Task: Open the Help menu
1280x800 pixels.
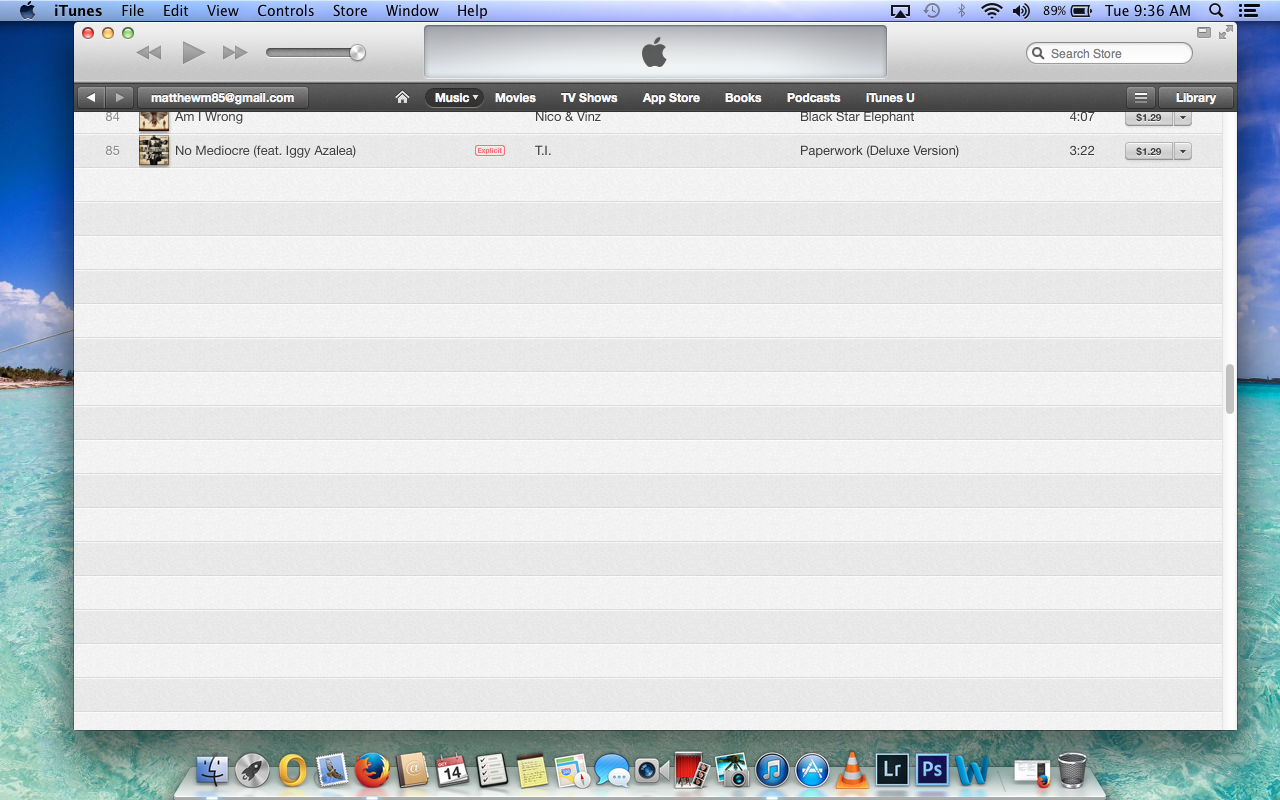Action: click(472, 11)
